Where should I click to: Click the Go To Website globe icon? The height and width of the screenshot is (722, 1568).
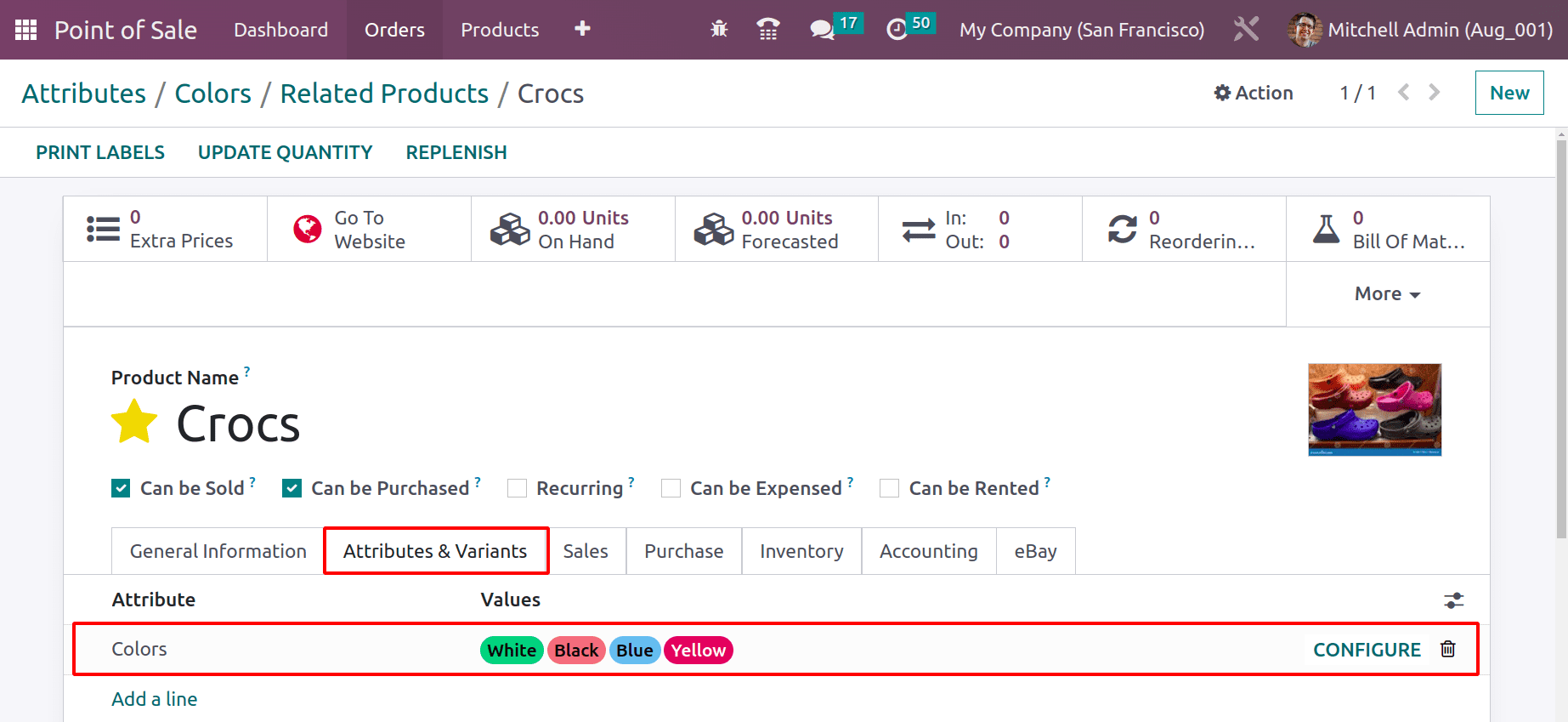point(308,229)
